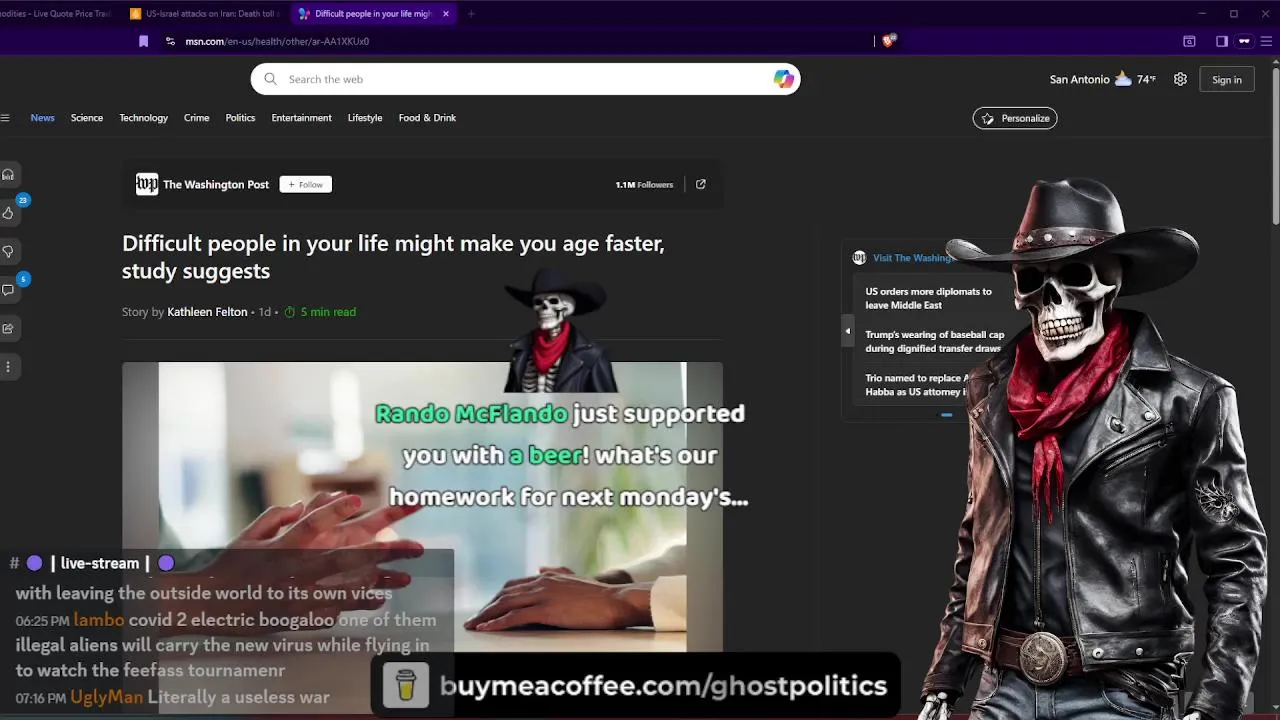Open site settings icon next to URL
Screen dimensions: 1280x720
coord(170,41)
